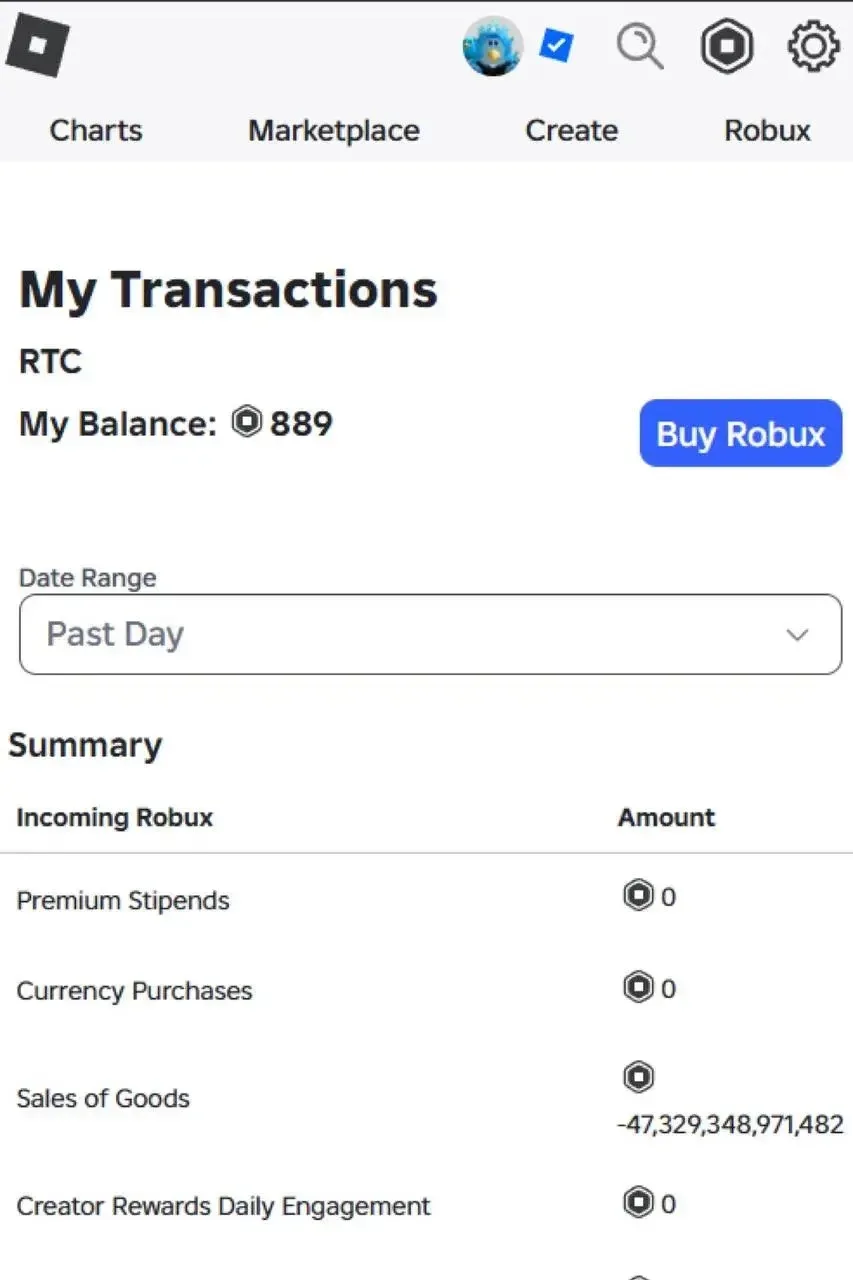Image resolution: width=853 pixels, height=1280 pixels.
Task: Click the Creator Rewards Daily Engagement Robux icon
Action: (638, 1202)
